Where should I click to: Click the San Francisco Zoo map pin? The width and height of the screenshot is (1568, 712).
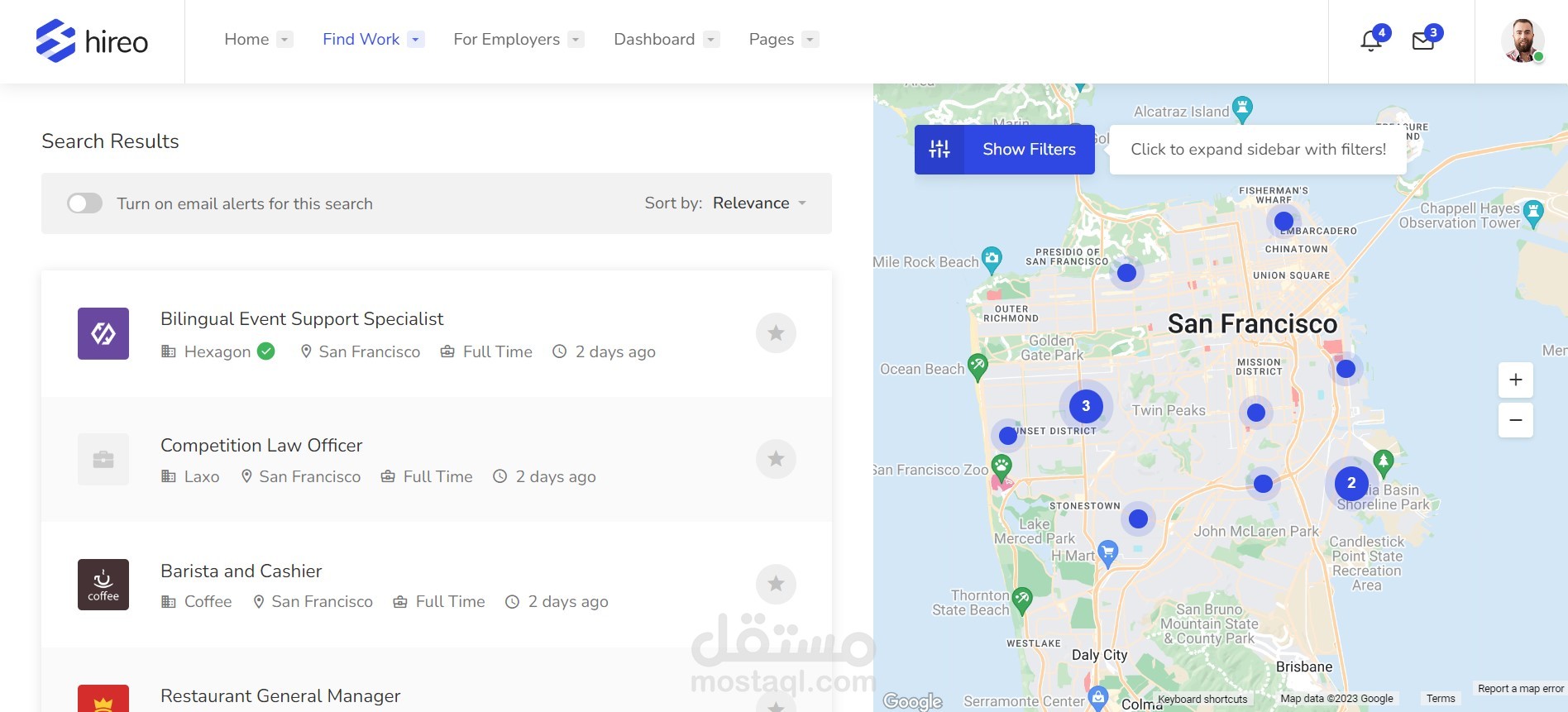1002,467
